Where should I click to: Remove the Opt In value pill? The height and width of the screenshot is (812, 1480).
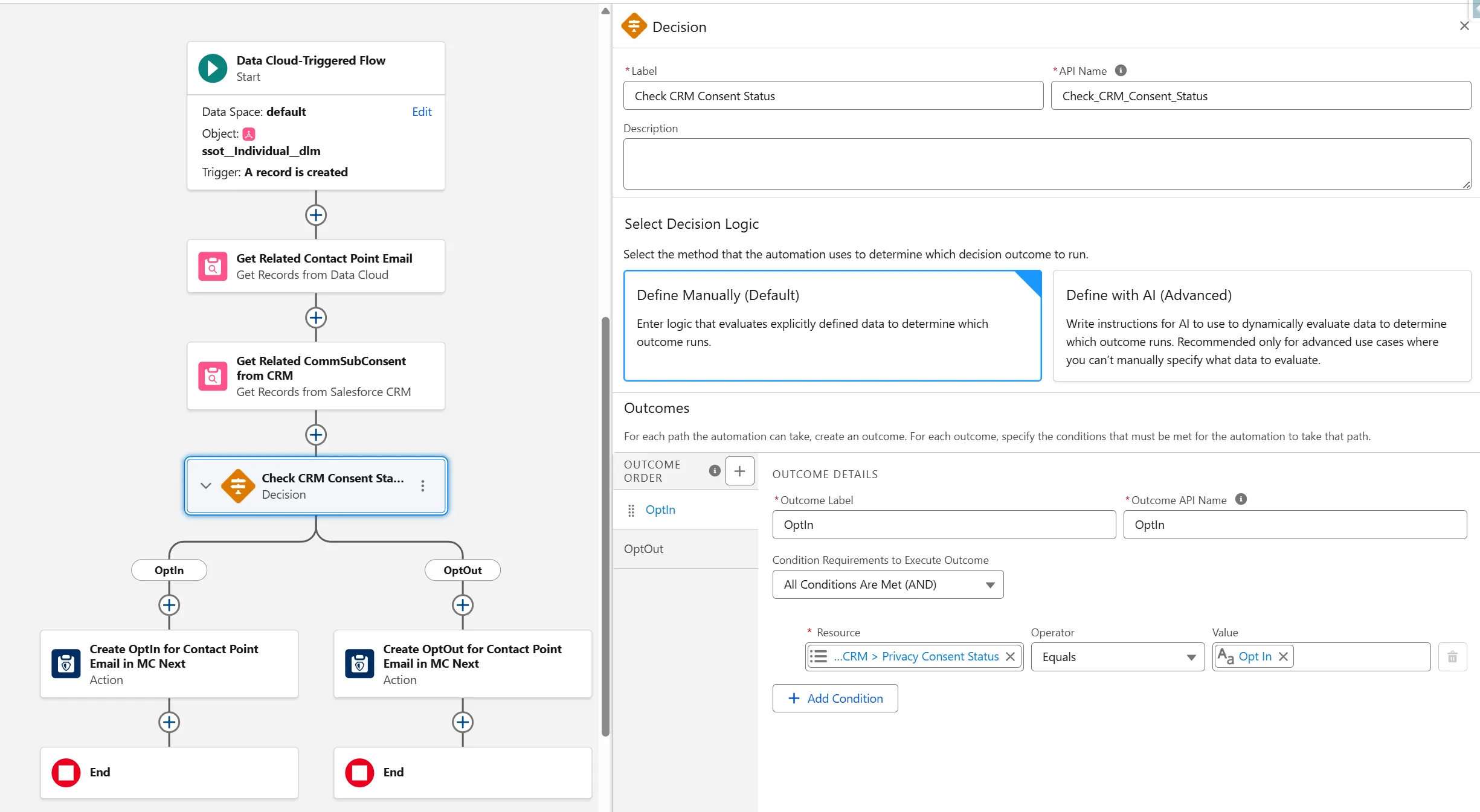tap(1284, 657)
